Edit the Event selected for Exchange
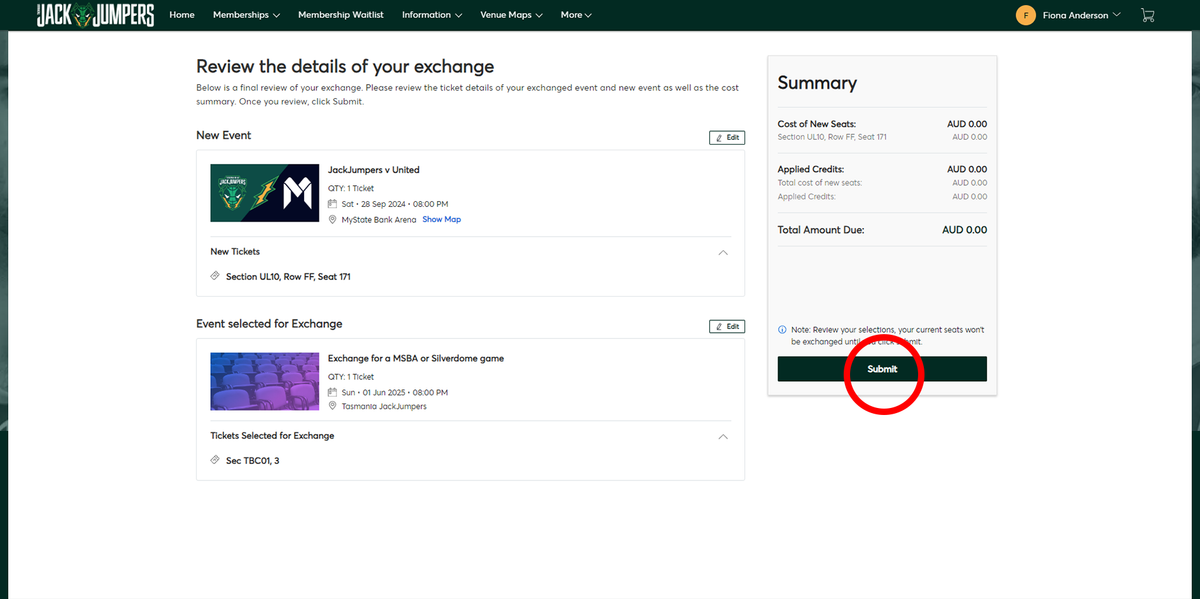 click(x=727, y=326)
